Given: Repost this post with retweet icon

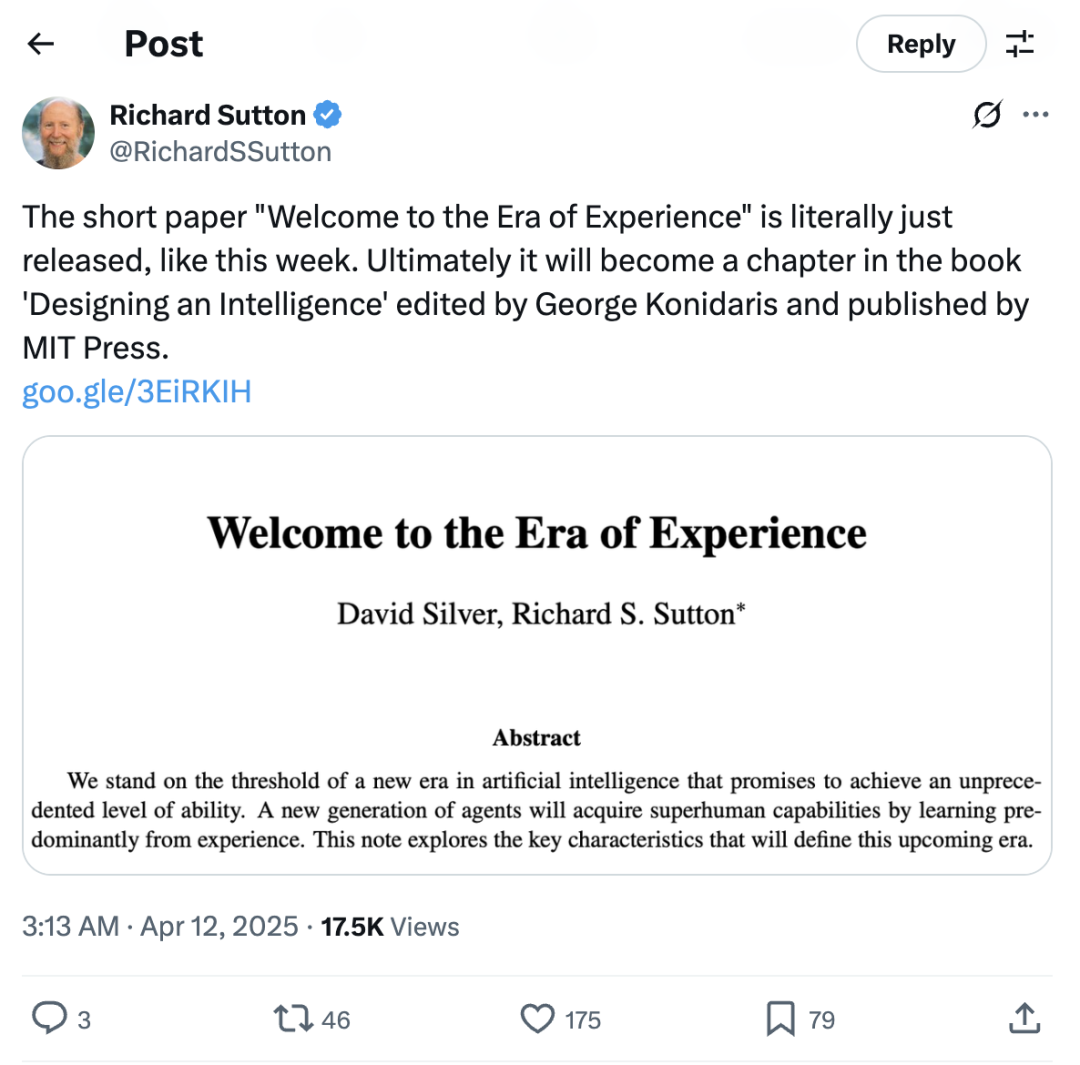Looking at the screenshot, I should click(294, 1019).
